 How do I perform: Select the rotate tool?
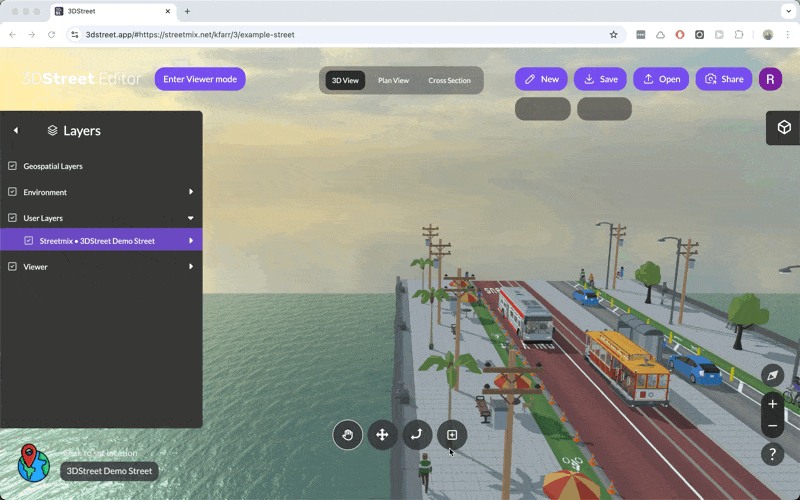click(417, 435)
